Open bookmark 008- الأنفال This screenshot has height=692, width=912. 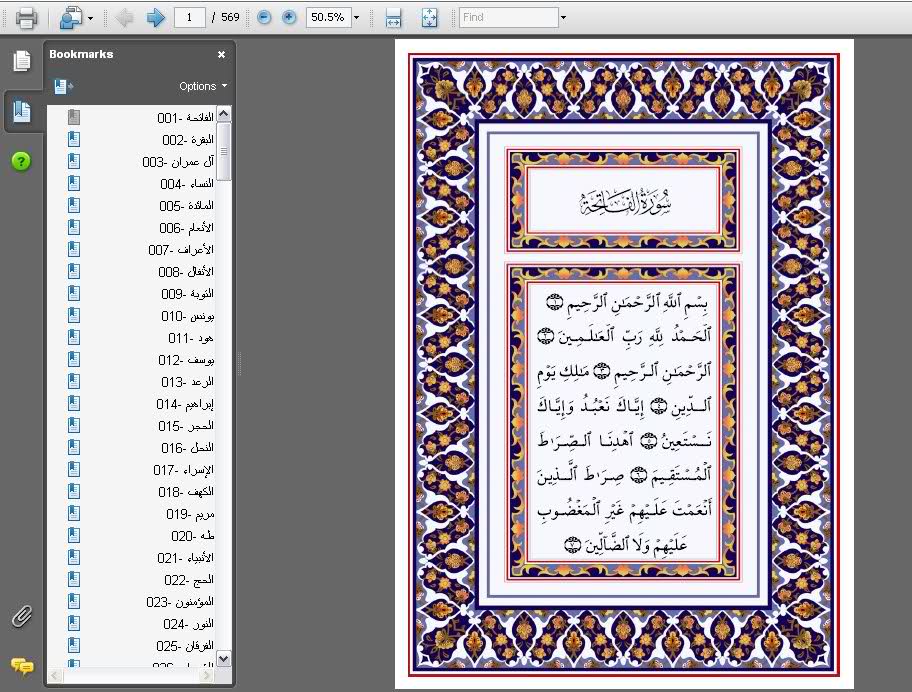(186, 272)
